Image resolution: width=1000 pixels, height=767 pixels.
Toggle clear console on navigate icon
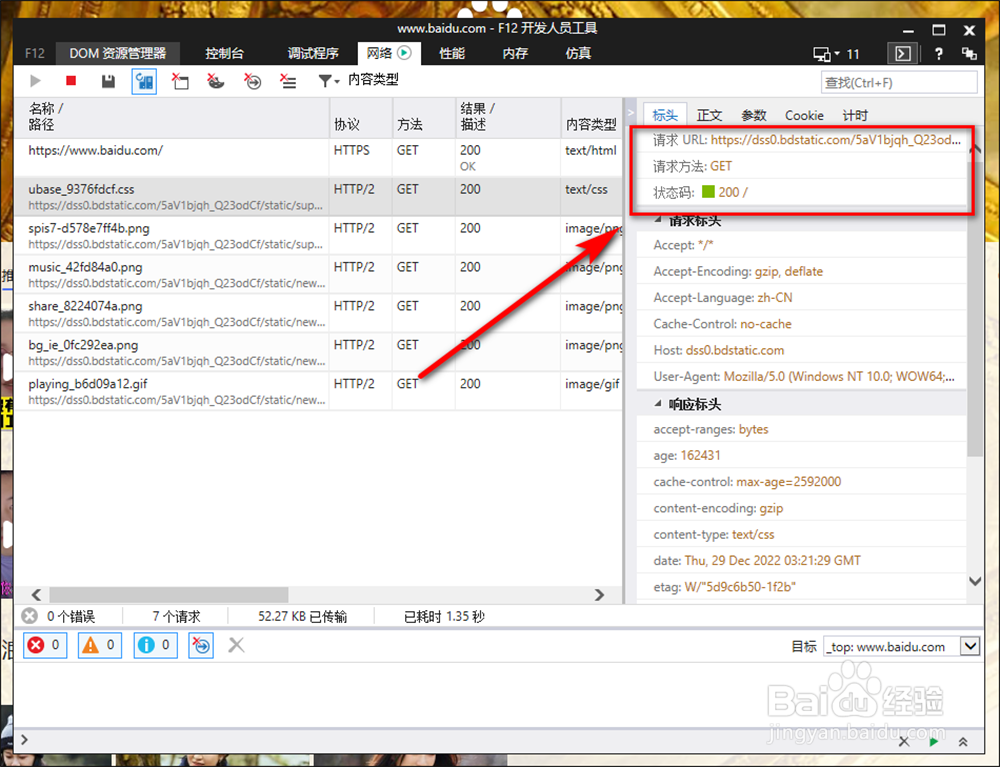coord(201,645)
